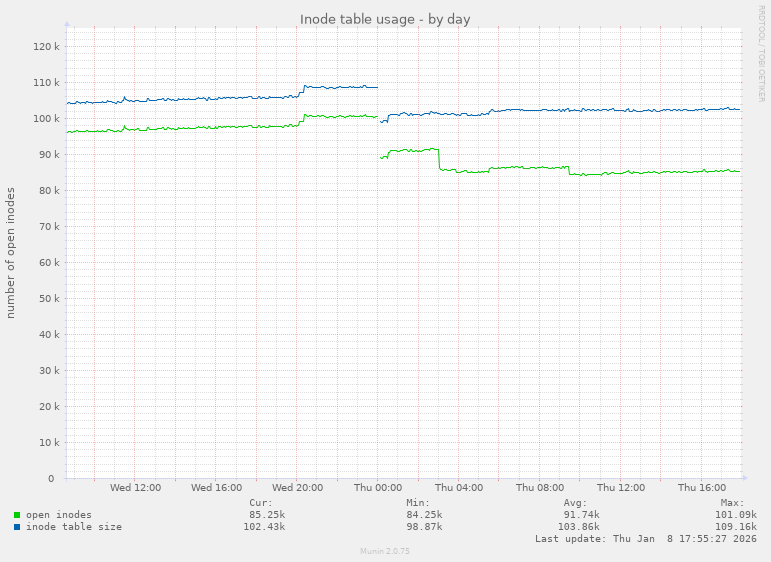This screenshot has width=771, height=562.
Task: Click the 'Max:' column header
Action: click(x=732, y=503)
